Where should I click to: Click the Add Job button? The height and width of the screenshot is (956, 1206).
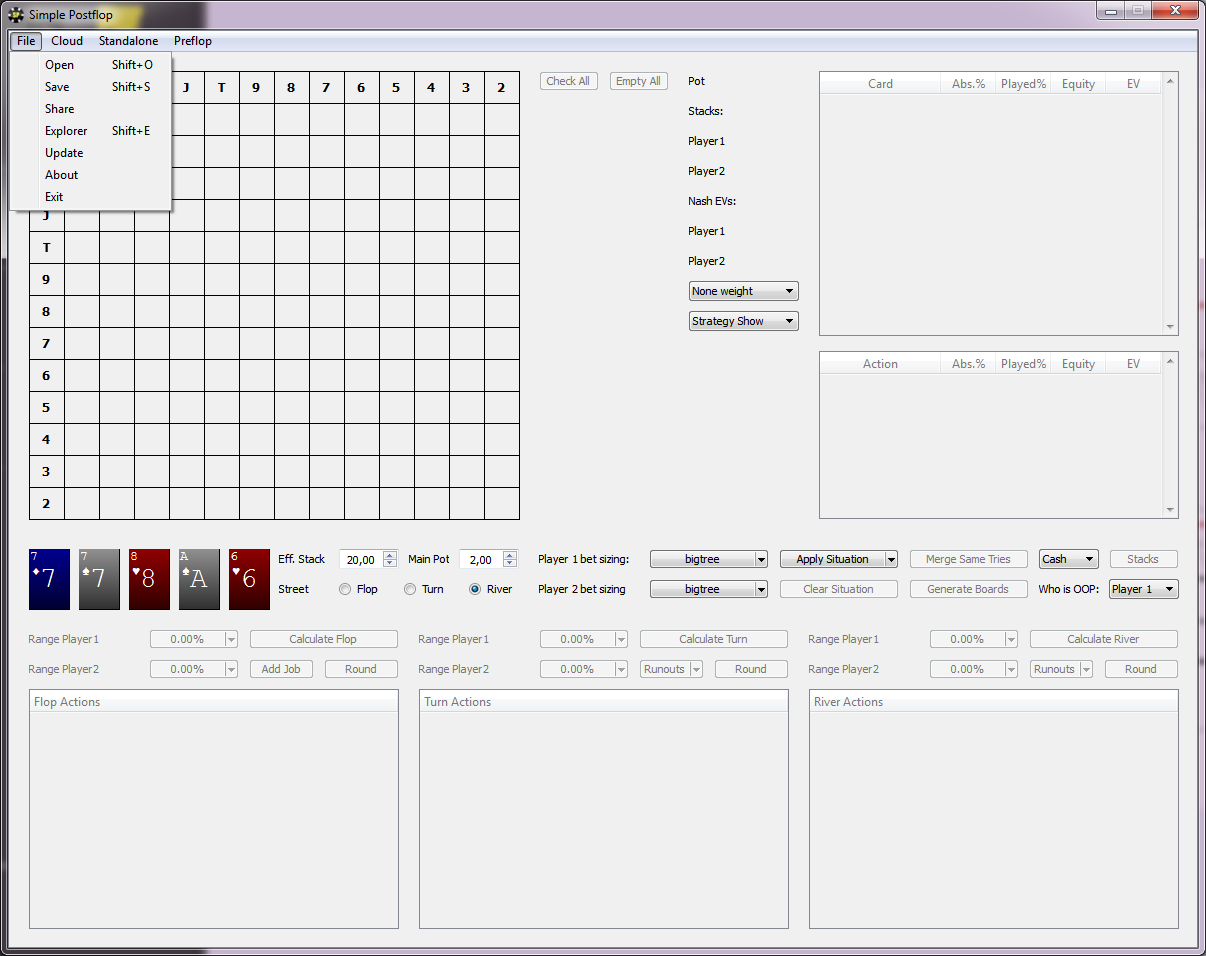281,669
